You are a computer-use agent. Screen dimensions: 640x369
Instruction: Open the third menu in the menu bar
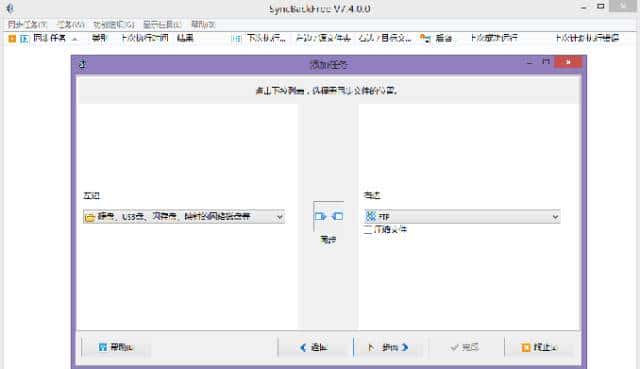[113, 24]
